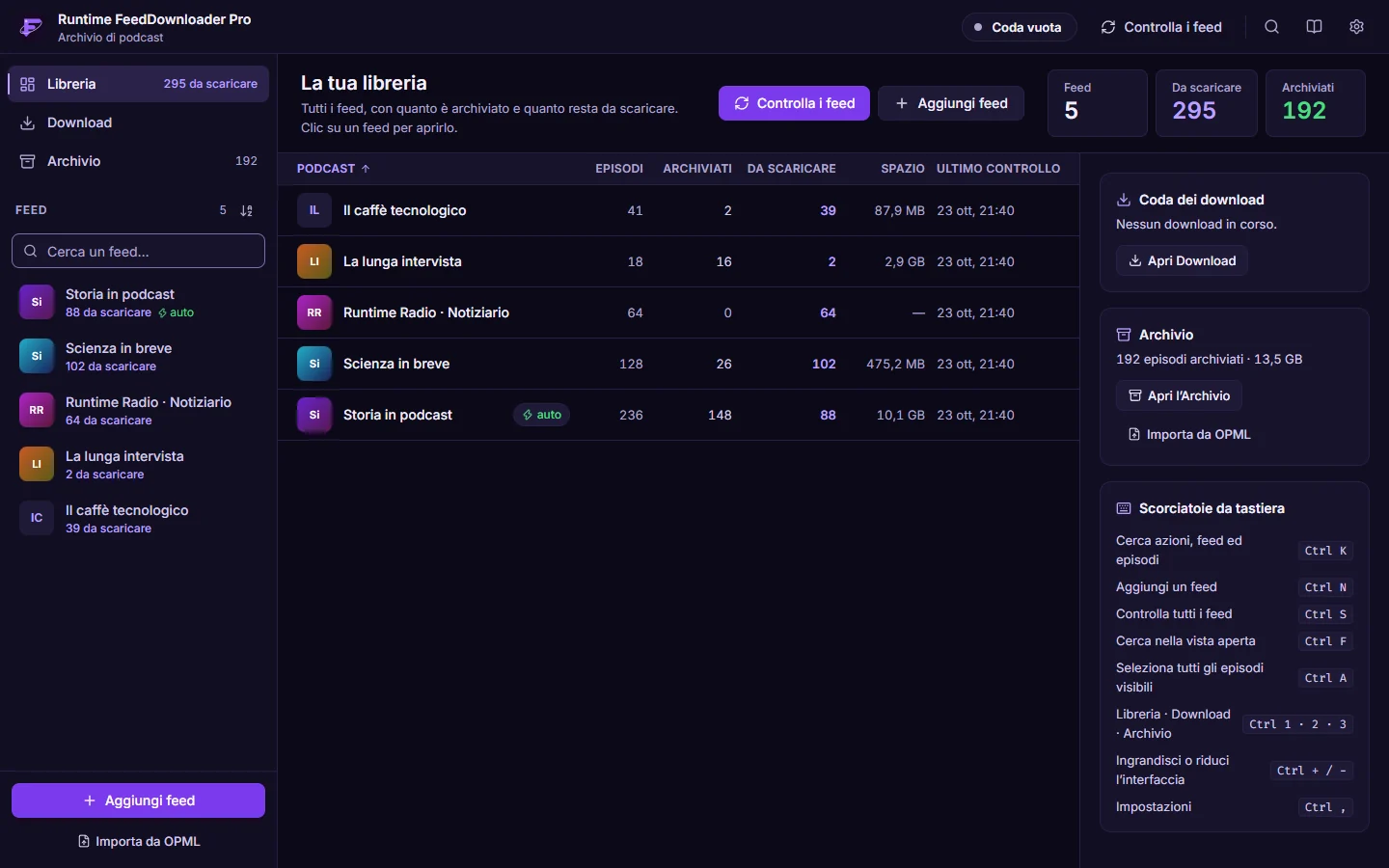Click 475,2 MB in Scienza in breve row
This screenshot has height=868, width=1389.
(x=895, y=364)
